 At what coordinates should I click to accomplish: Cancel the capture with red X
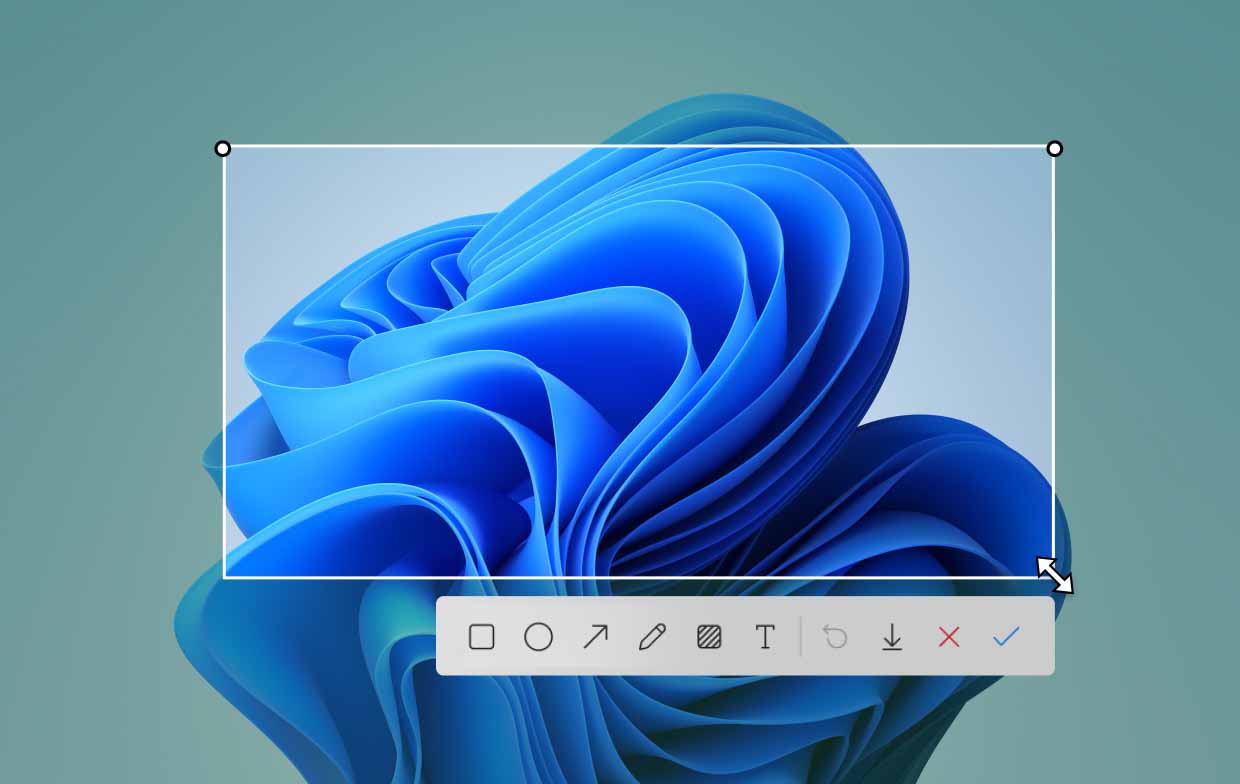[x=949, y=637]
